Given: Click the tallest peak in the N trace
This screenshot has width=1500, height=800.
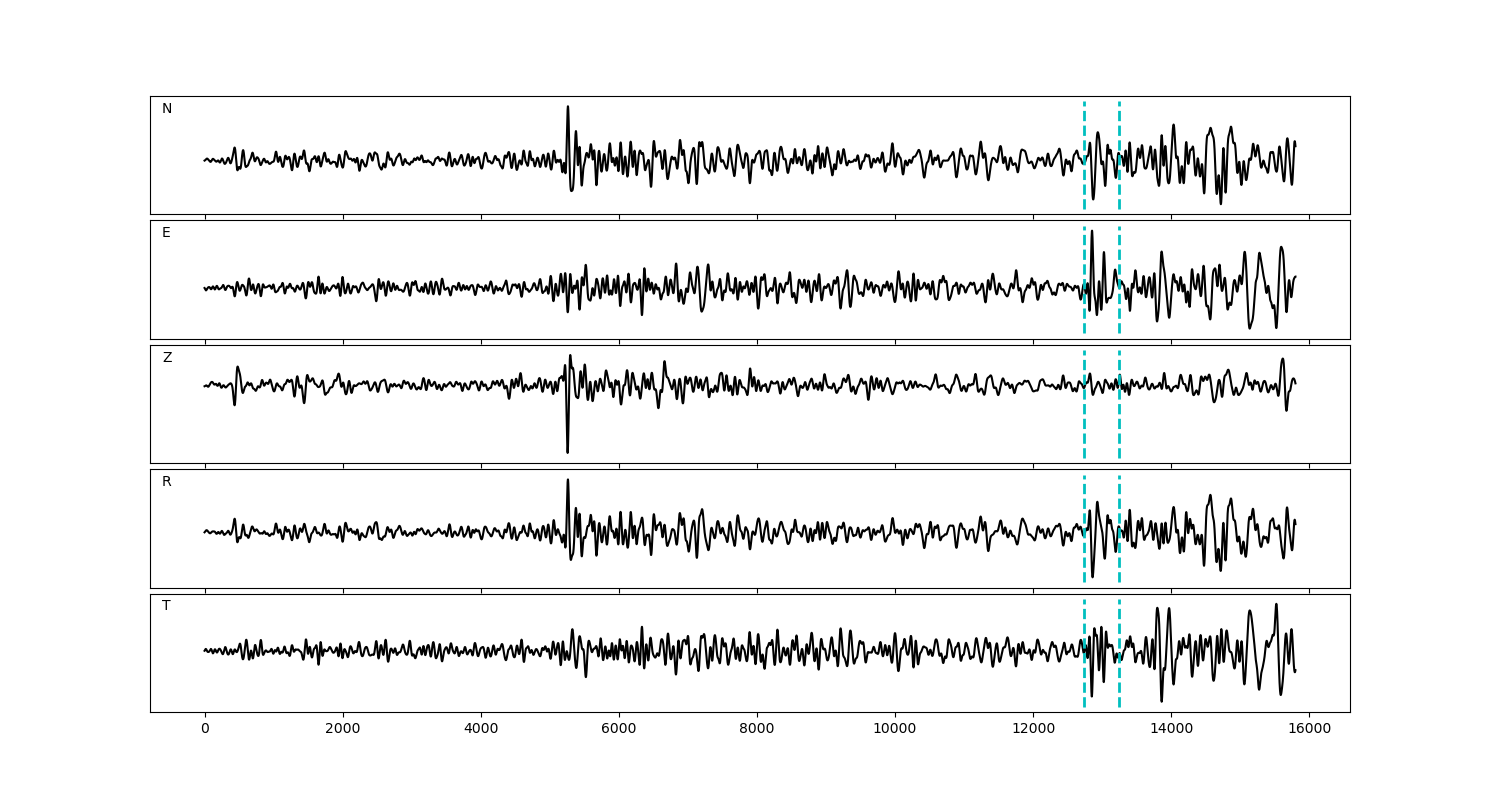Looking at the screenshot, I should [568, 108].
